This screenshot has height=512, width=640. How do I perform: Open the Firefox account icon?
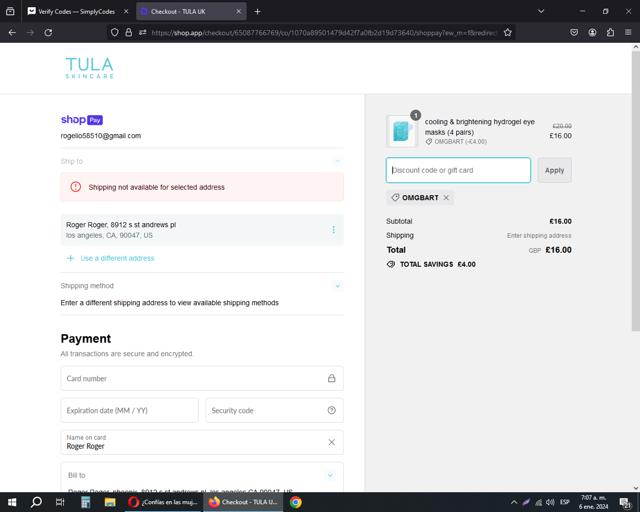(x=592, y=33)
